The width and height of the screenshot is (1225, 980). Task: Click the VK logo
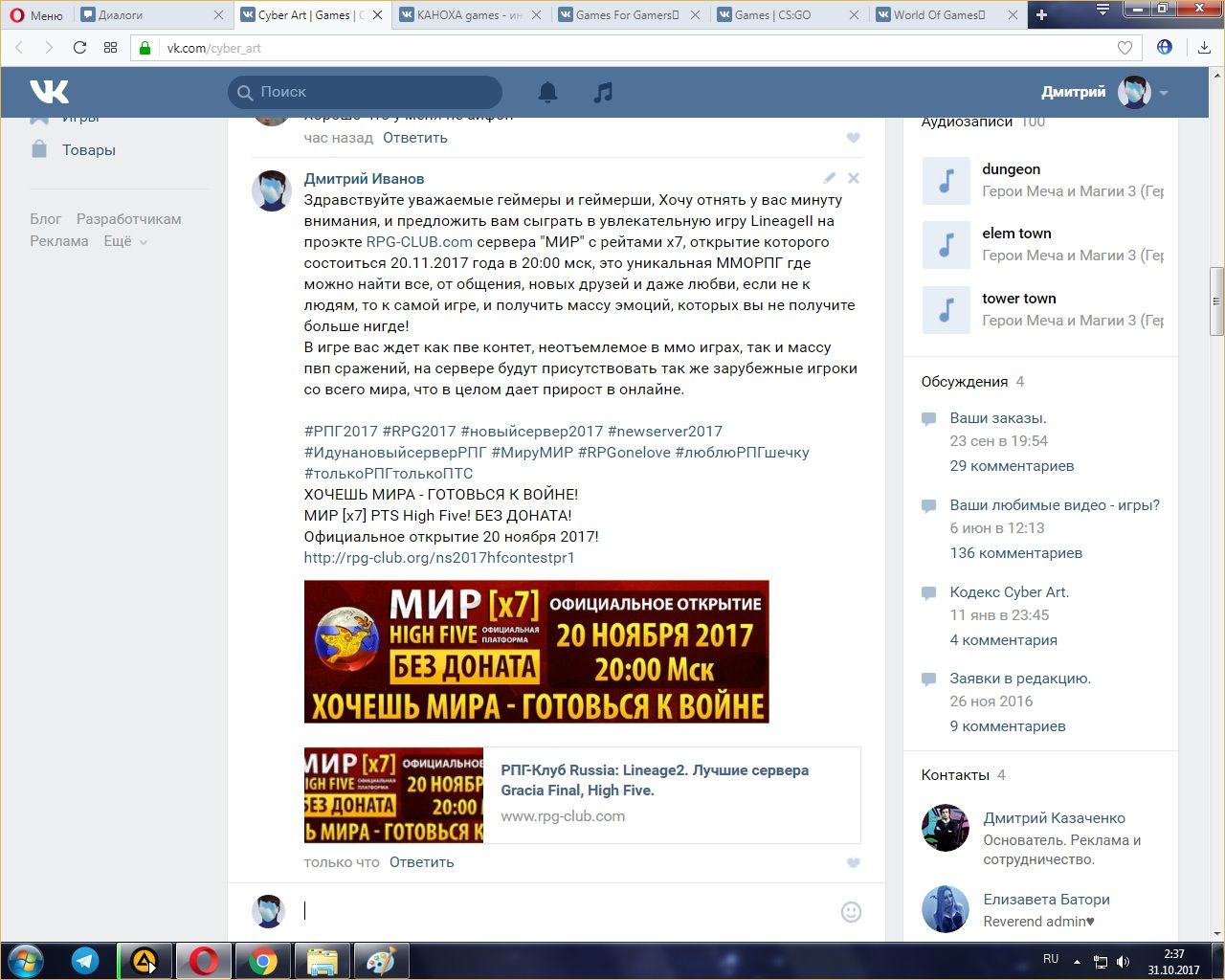click(49, 92)
